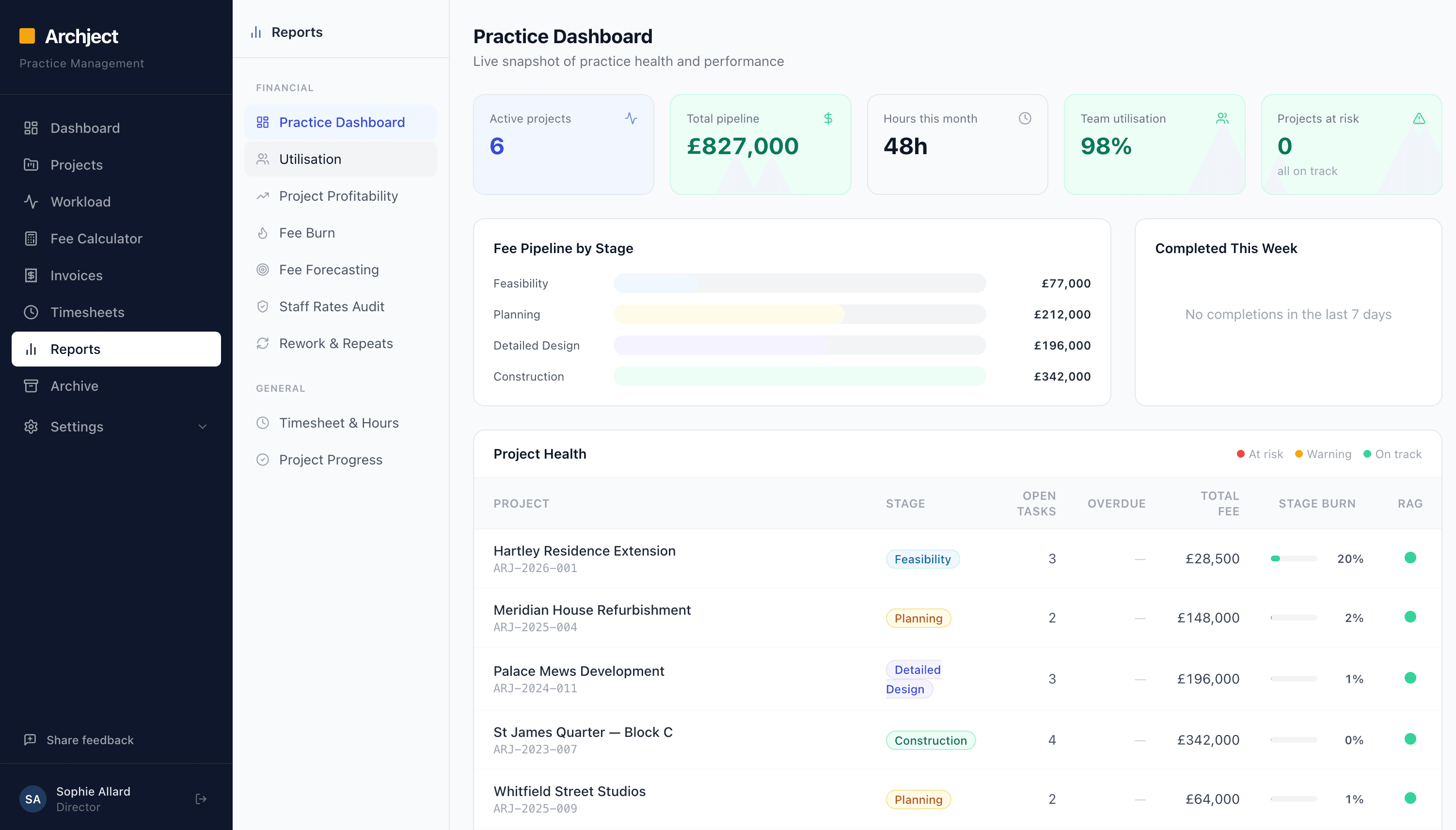The width and height of the screenshot is (1456, 830).
Task: Click the £342,000 Construction pipeline value
Action: coord(1062,376)
